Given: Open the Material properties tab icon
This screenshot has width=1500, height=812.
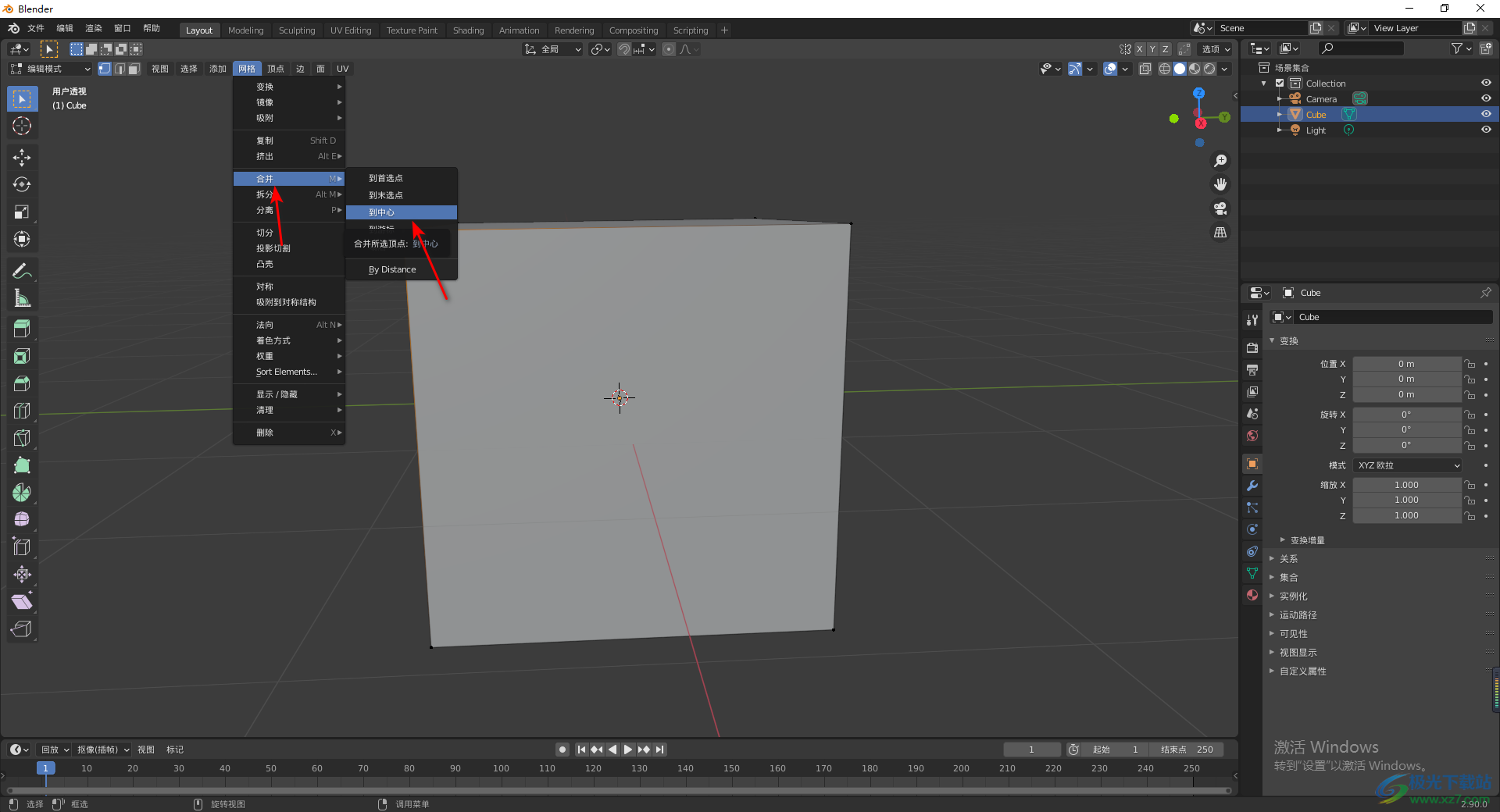Looking at the screenshot, I should point(1252,595).
